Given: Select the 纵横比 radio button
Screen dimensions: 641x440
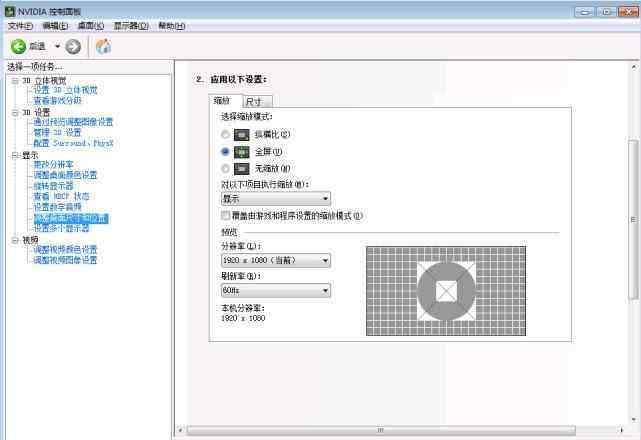Looking at the screenshot, I should (225, 134).
